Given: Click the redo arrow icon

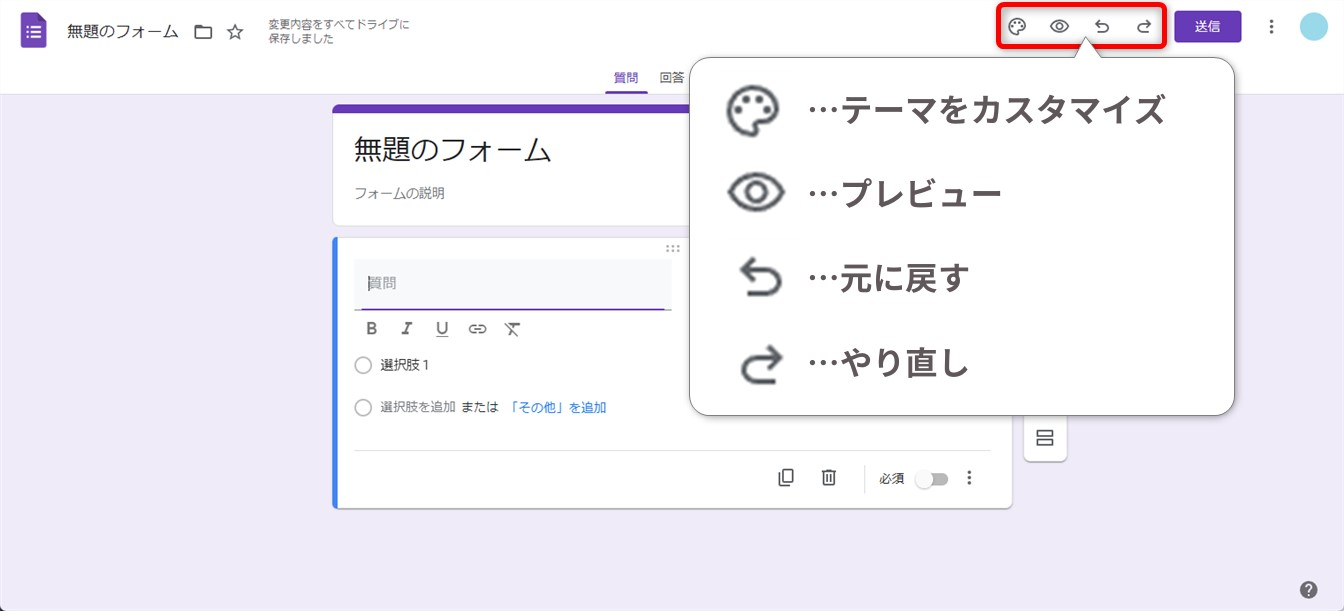Looking at the screenshot, I should [x=1144, y=27].
